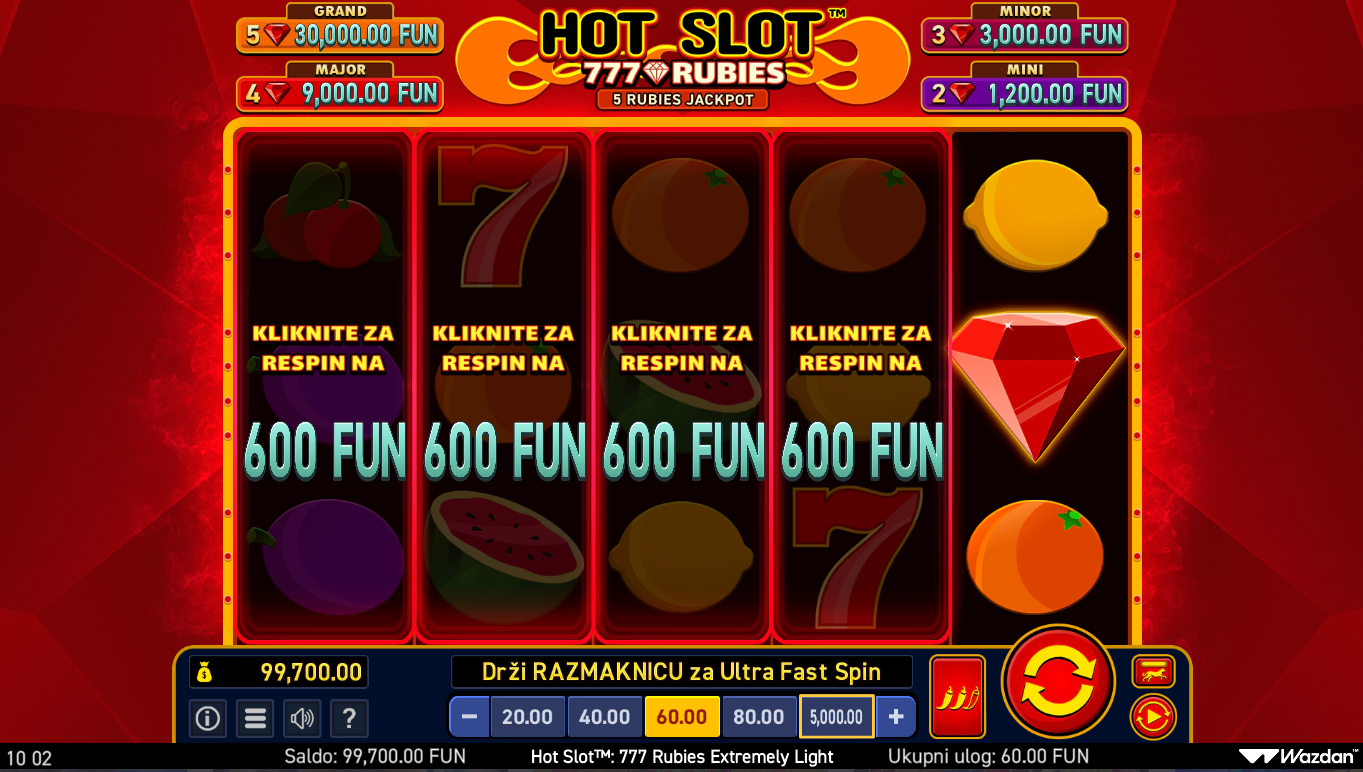Respin the first reel for 600 FUN
1363x772 pixels.
(x=324, y=386)
